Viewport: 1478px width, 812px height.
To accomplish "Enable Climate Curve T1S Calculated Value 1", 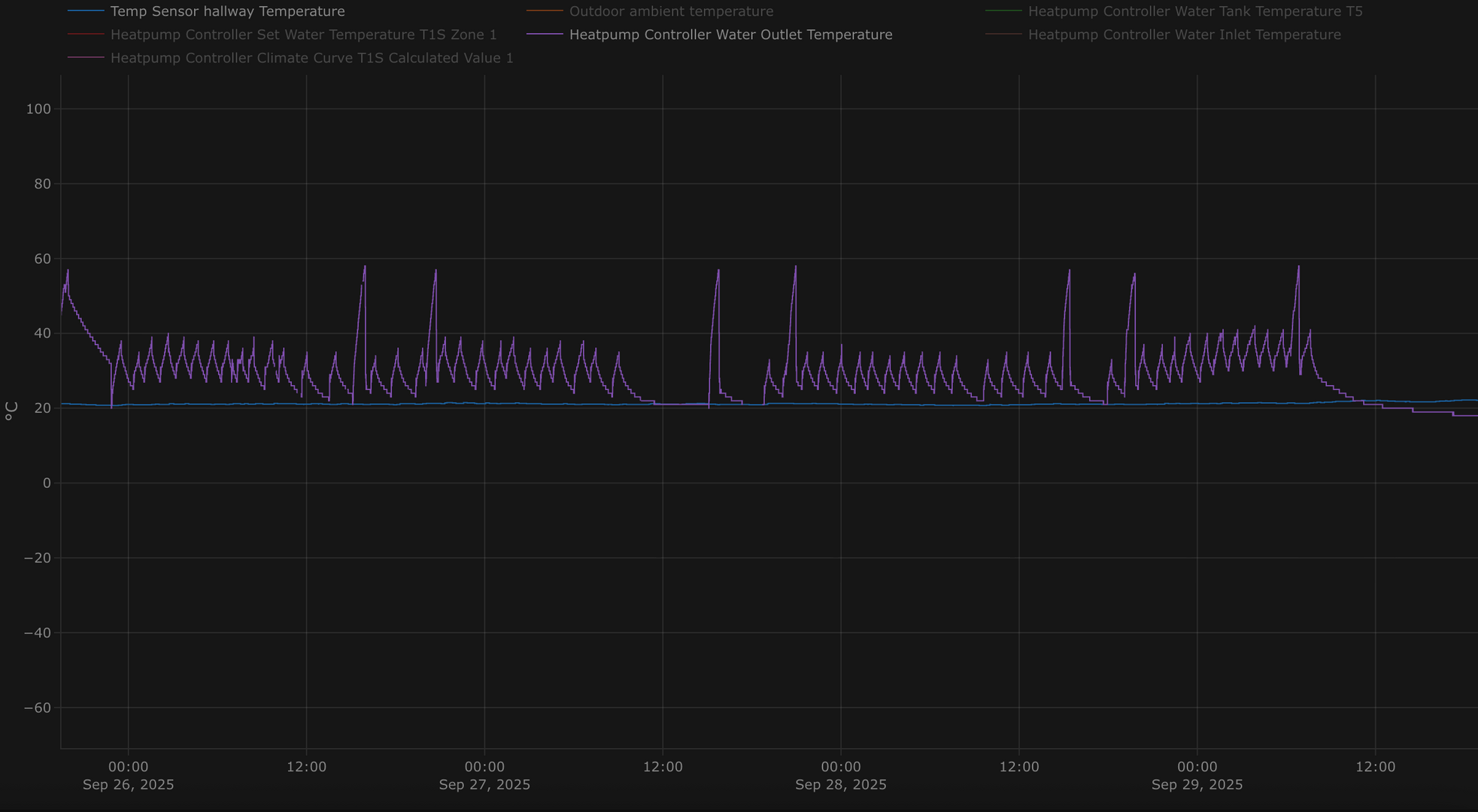I will (x=311, y=58).
